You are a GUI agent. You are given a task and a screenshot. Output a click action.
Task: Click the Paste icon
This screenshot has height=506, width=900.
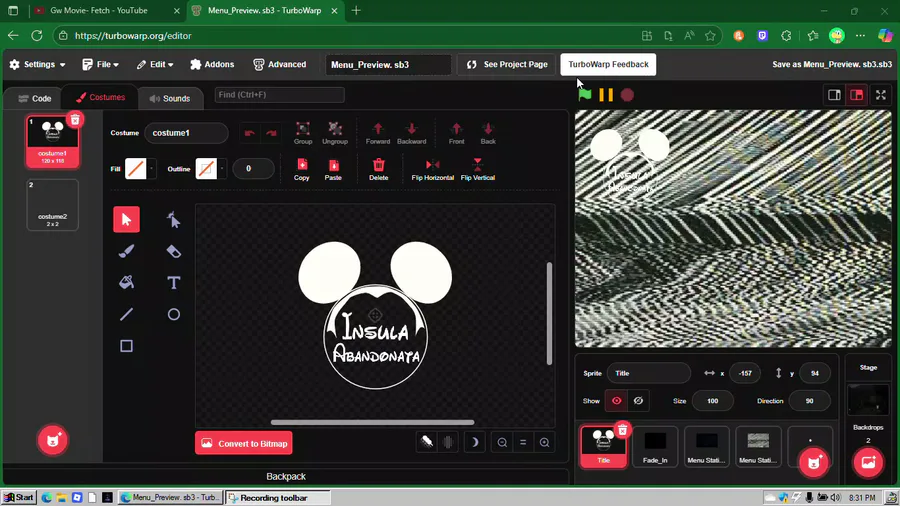333,169
